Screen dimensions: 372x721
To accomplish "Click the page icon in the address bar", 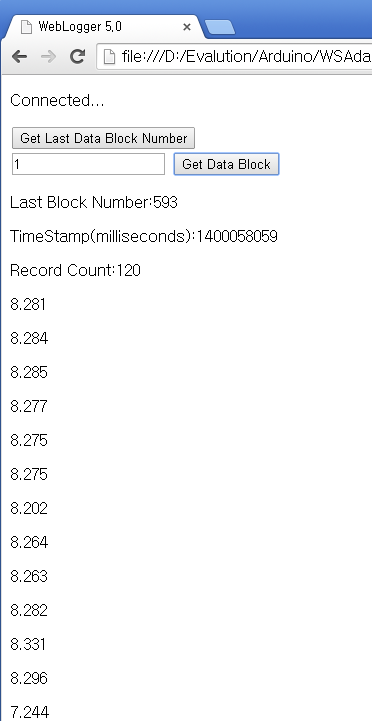I will (x=109, y=57).
